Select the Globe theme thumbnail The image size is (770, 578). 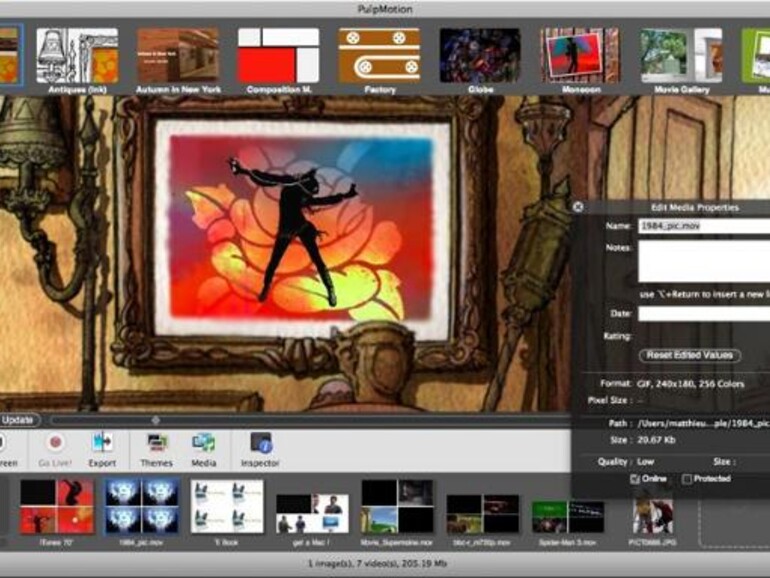[x=480, y=55]
